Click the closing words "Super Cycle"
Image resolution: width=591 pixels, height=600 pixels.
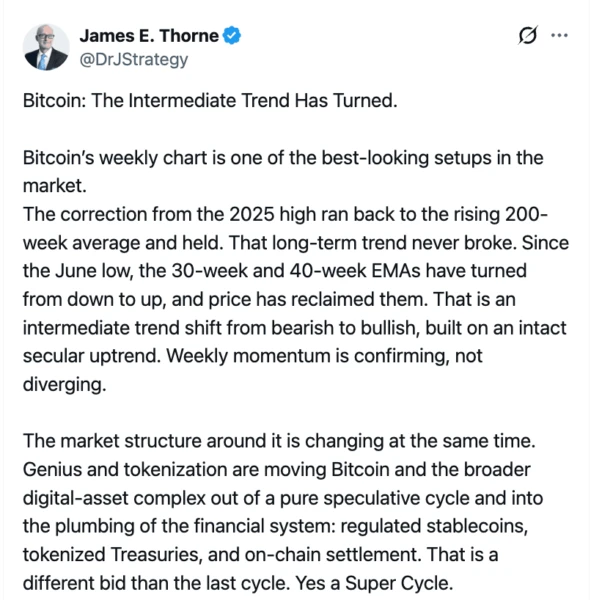(398, 583)
